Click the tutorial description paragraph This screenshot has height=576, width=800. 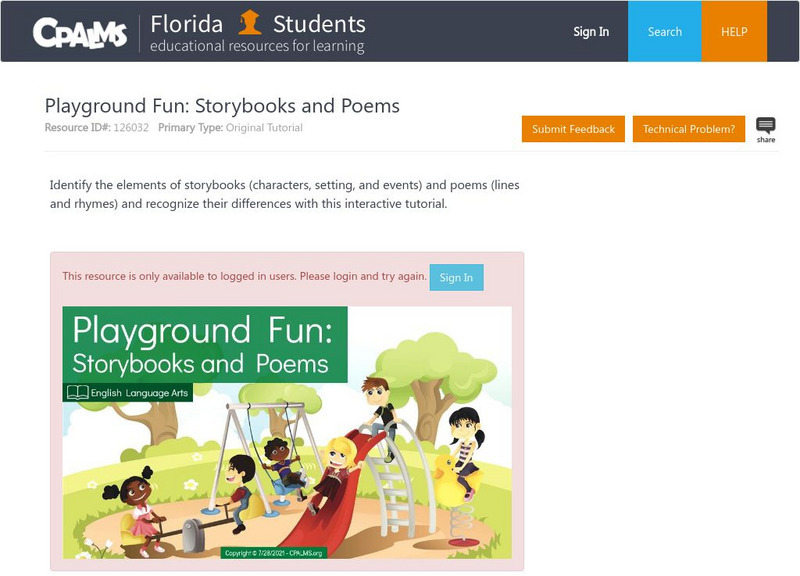(284, 195)
